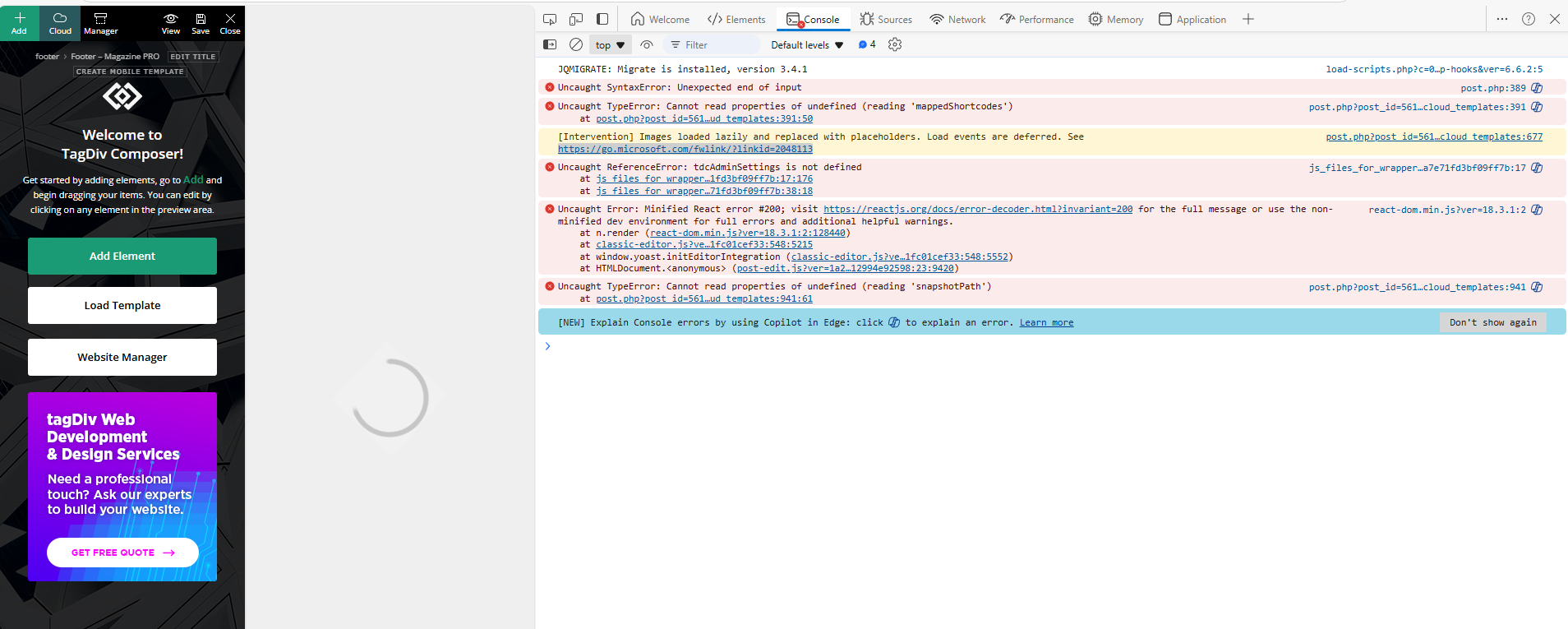Toggle the console sidebar icon
Screen dimensions: 1568x629
(550, 44)
